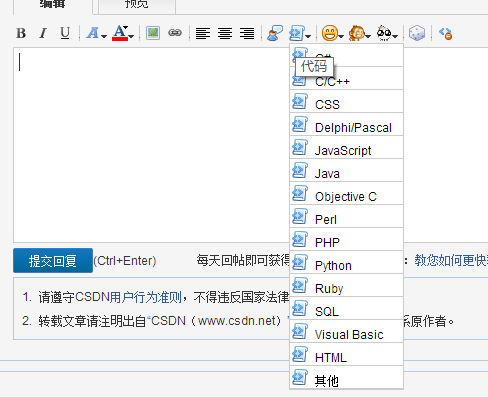This screenshot has width=488, height=397.
Task: Open the font size dropdown
Action: pos(97,33)
